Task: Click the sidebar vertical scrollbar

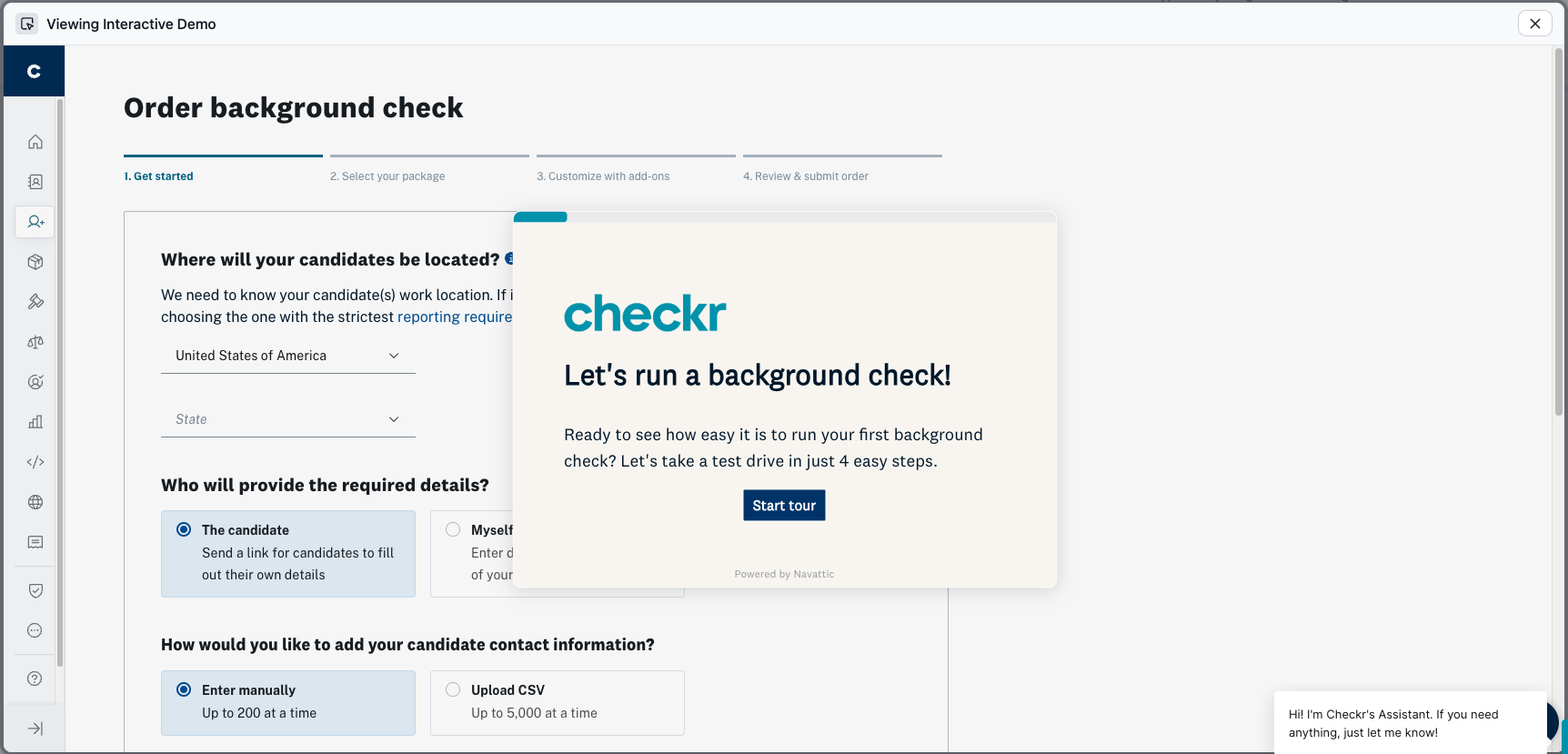Action: click(x=60, y=382)
